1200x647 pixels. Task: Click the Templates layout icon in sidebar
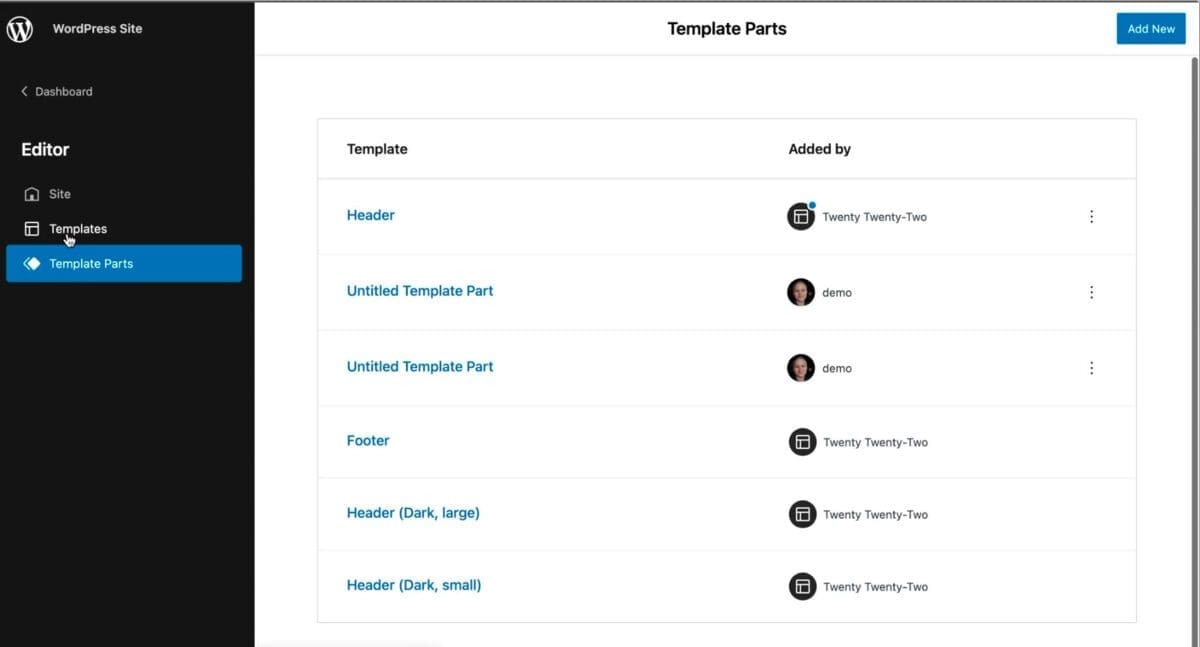point(32,229)
